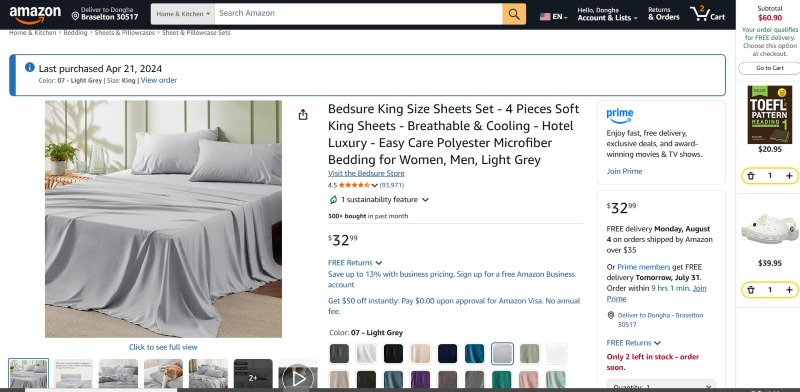
Task: Click the delivery location pin icon
Action: coord(76,16)
